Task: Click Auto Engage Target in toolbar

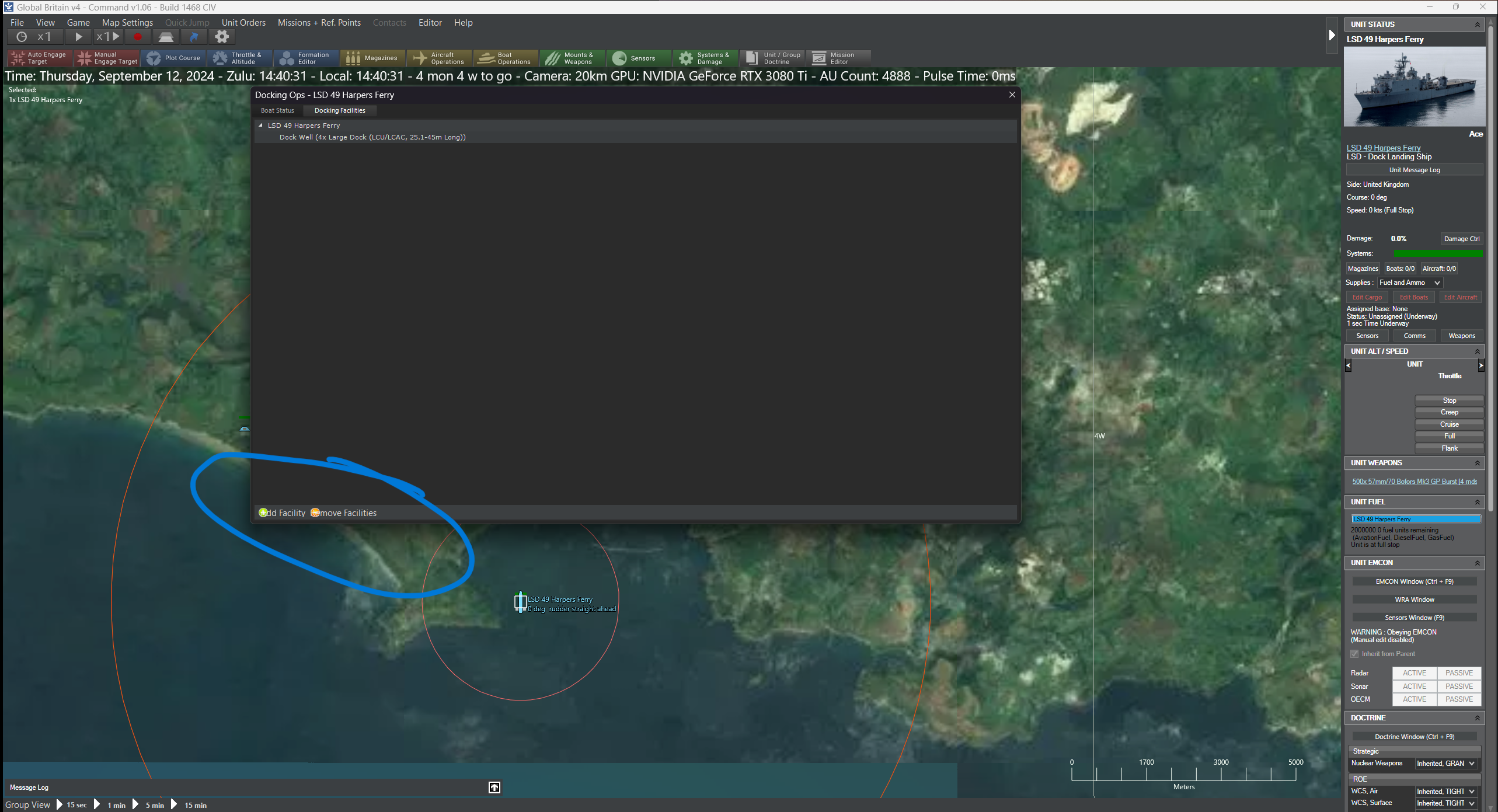Action: (40, 58)
